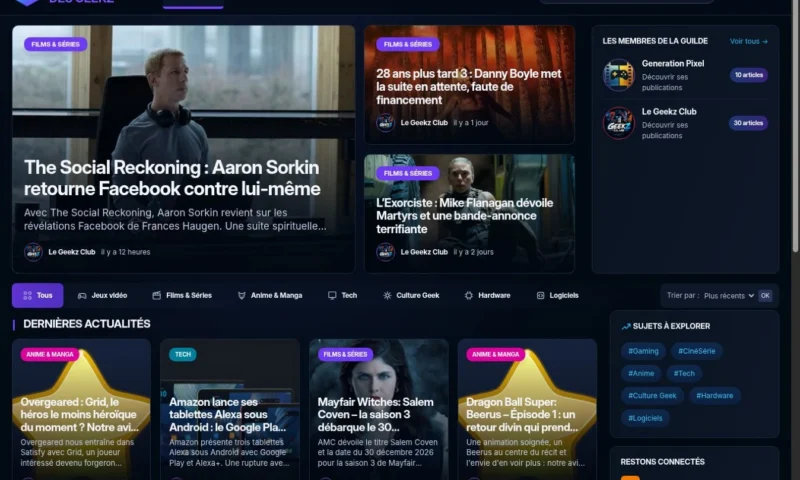This screenshot has width=800, height=480.
Task: Select the Tech category tab
Action: [342, 295]
